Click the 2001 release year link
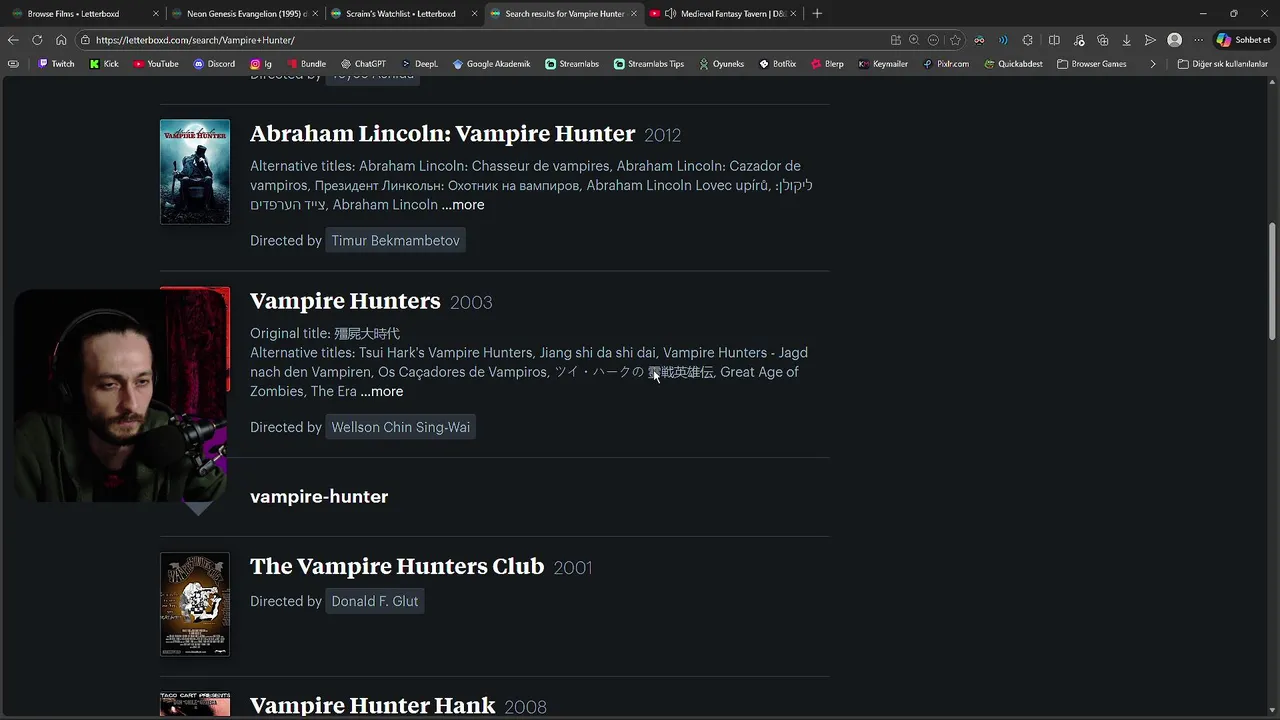 pyautogui.click(x=573, y=568)
